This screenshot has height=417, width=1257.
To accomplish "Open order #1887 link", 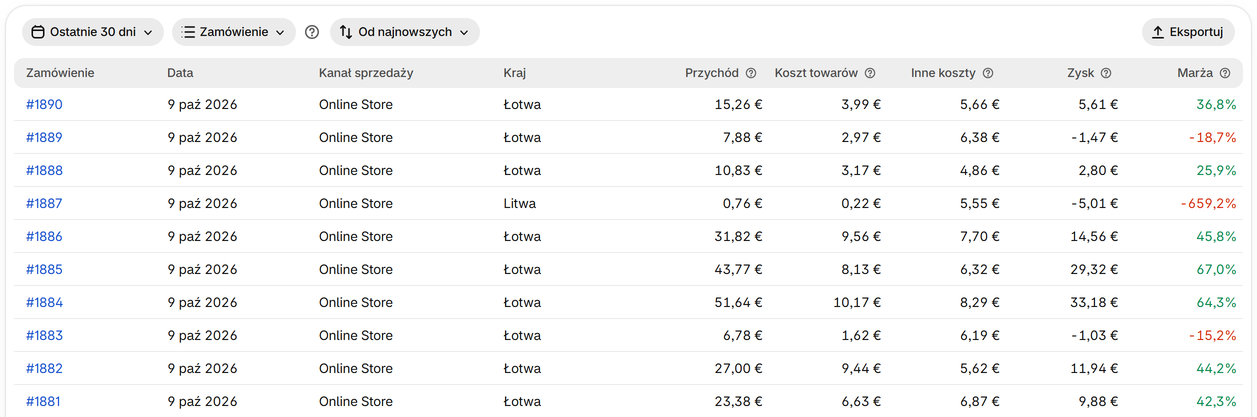I will tap(44, 203).
